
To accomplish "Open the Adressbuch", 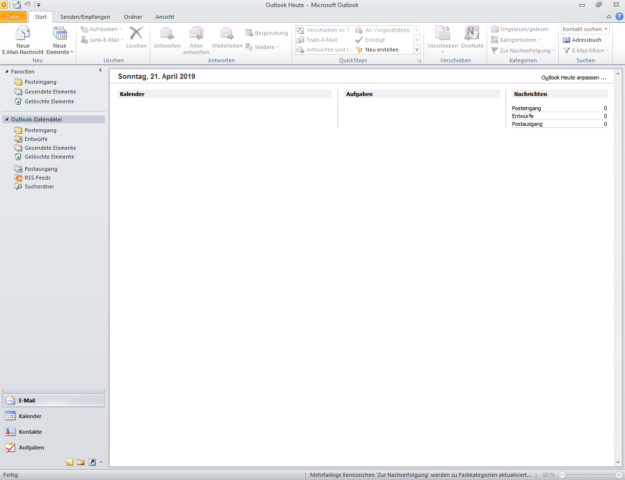I will [x=582, y=40].
